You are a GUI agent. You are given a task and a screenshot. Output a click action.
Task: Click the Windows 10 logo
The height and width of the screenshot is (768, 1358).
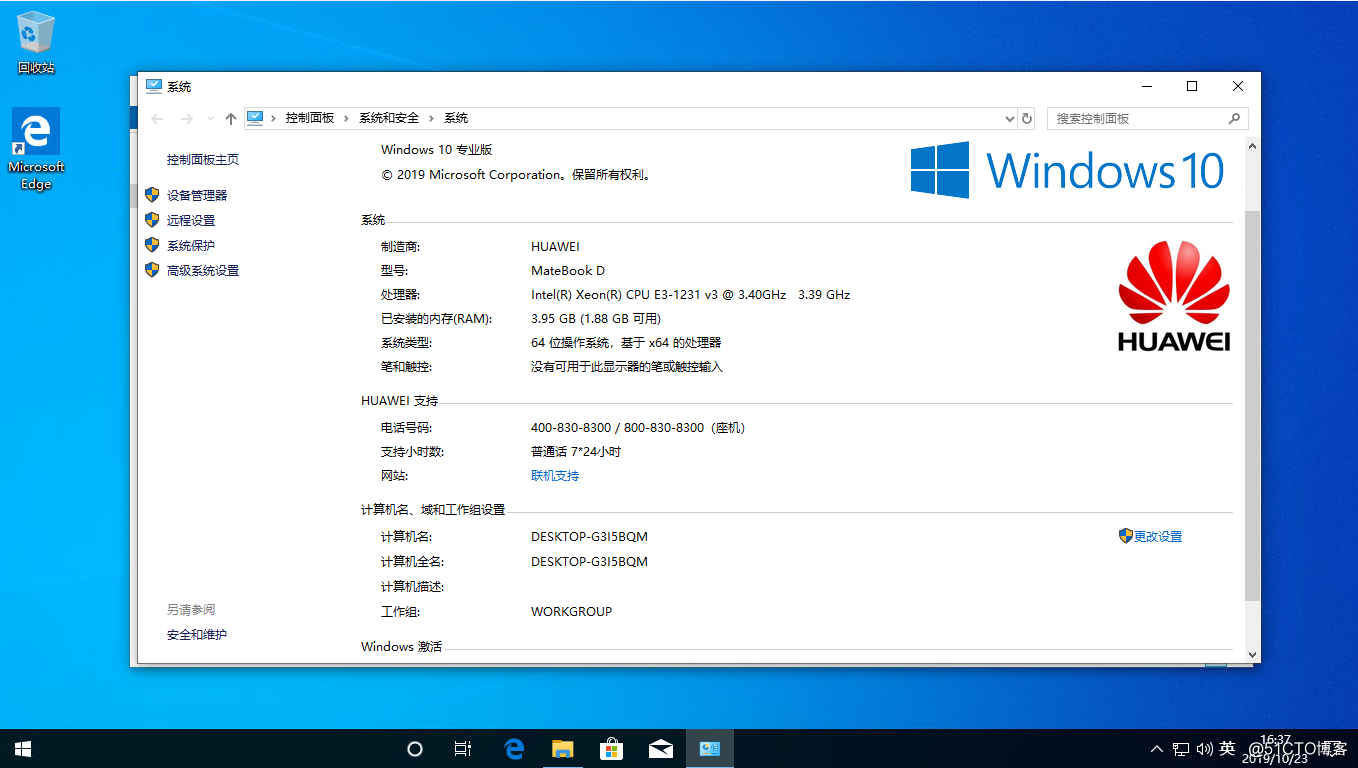coord(1067,170)
